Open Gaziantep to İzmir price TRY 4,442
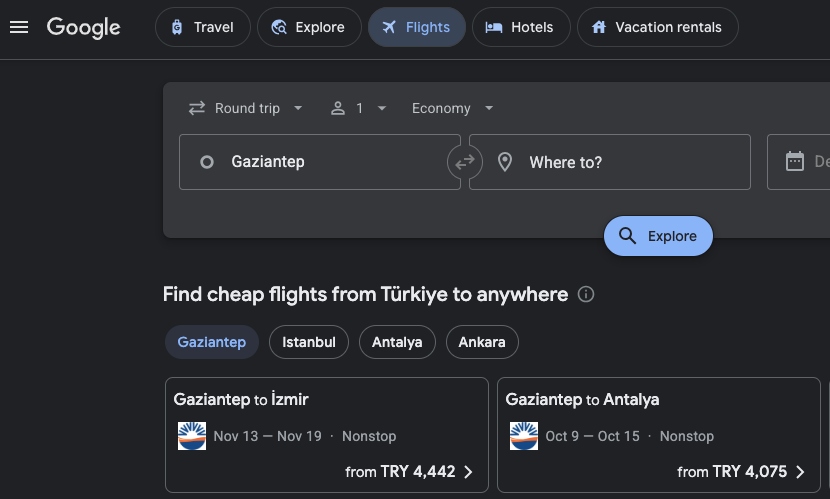The image size is (830, 499). point(409,472)
